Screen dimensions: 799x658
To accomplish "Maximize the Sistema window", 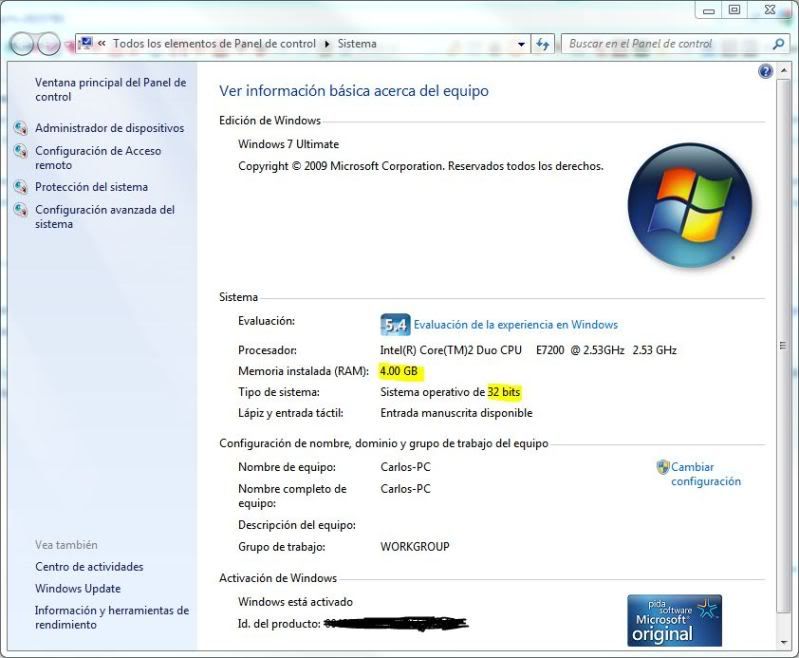I will [734, 10].
